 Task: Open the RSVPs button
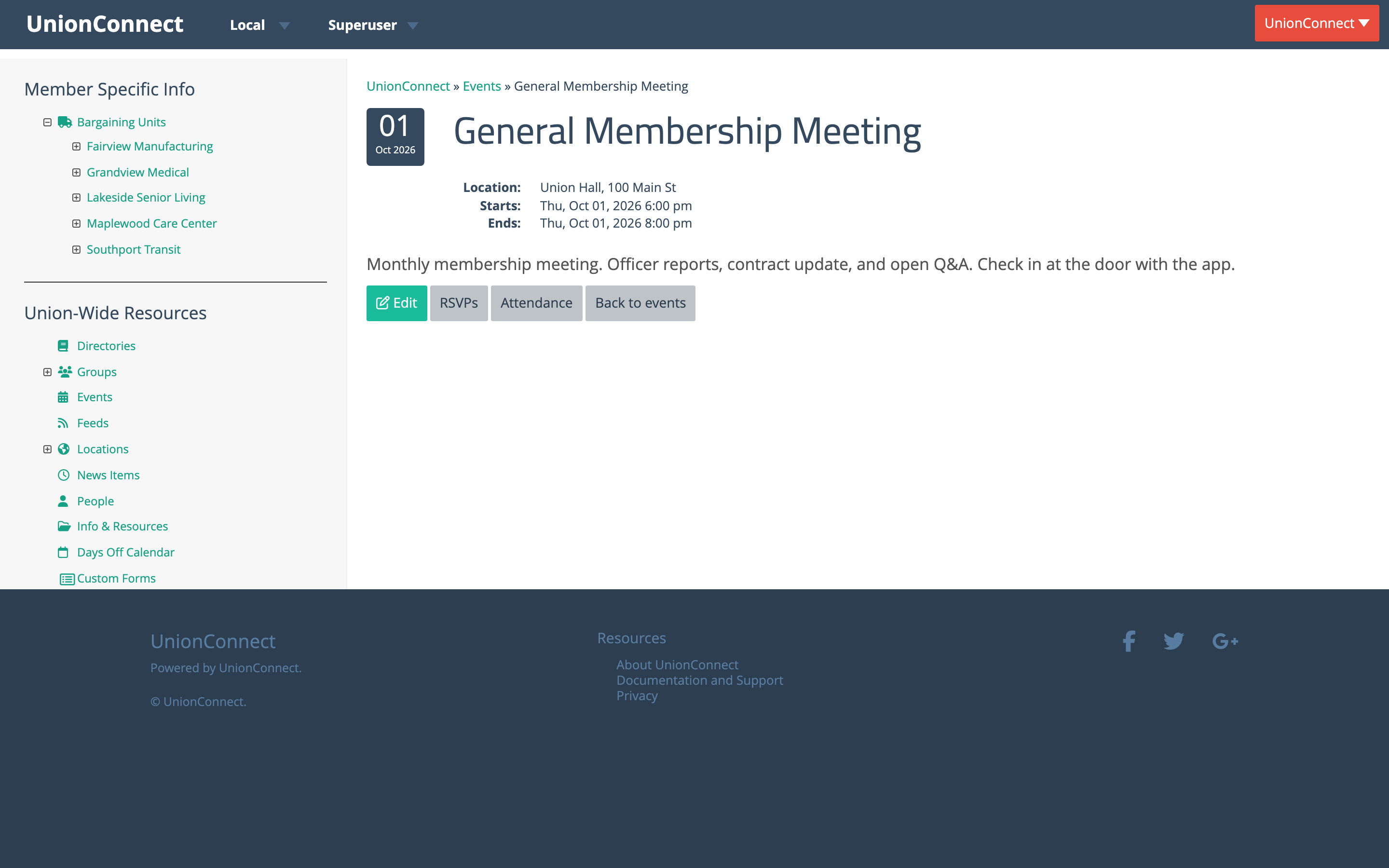point(459,302)
